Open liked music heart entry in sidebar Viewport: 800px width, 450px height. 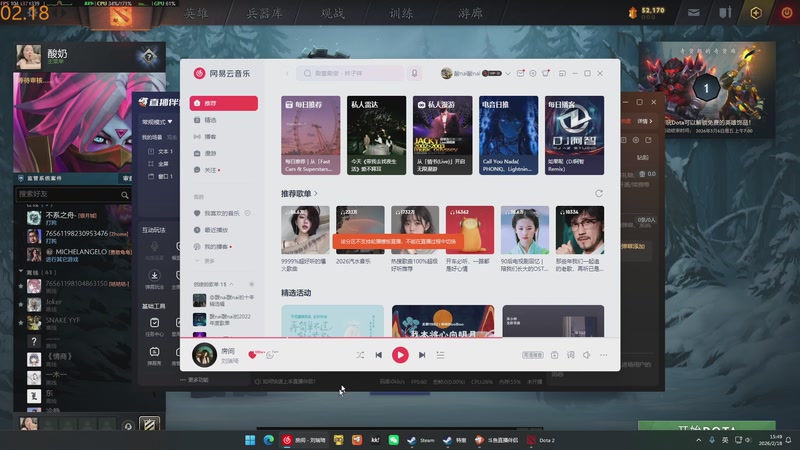pyautogui.click(x=217, y=213)
